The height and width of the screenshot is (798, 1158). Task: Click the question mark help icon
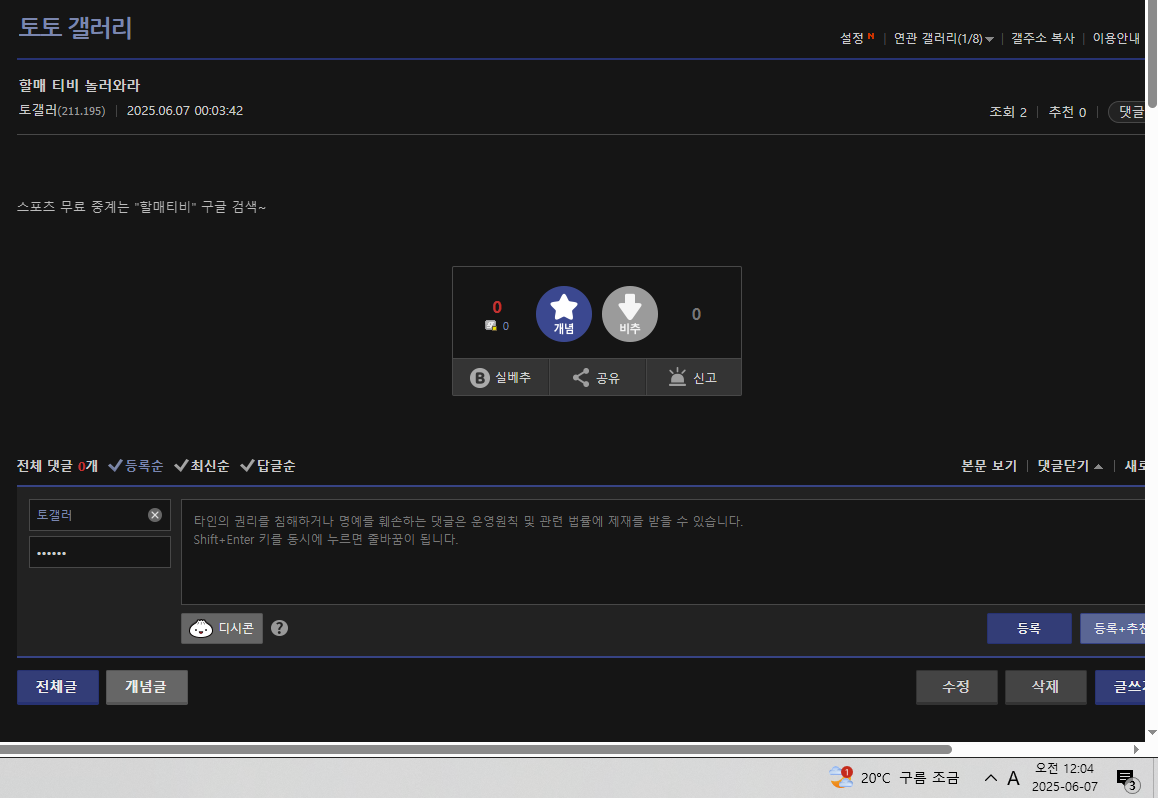coord(280,628)
